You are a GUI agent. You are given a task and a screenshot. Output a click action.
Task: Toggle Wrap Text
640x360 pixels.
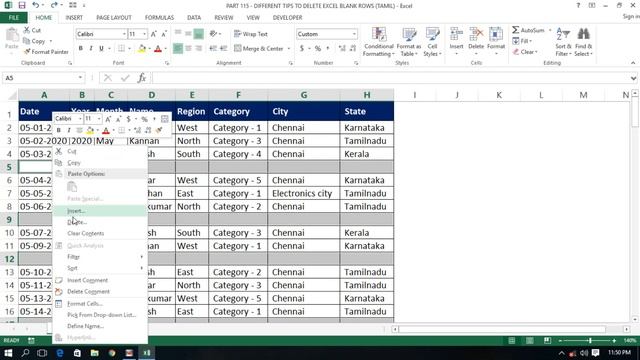point(251,34)
